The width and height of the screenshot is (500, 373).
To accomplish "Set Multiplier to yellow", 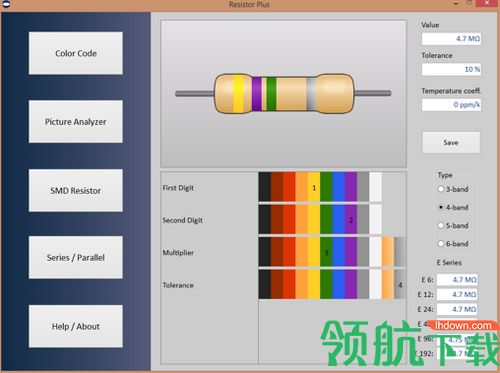I will 314,252.
